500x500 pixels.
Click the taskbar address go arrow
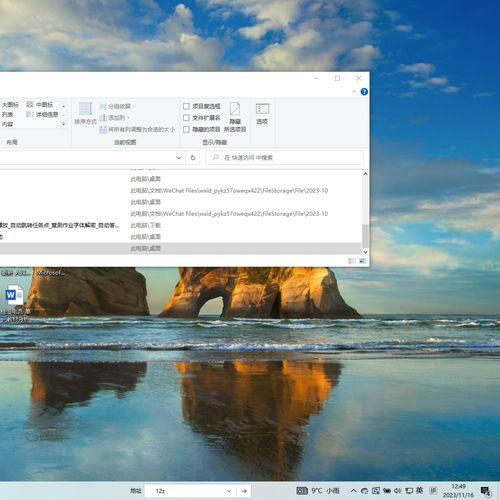pos(244,491)
